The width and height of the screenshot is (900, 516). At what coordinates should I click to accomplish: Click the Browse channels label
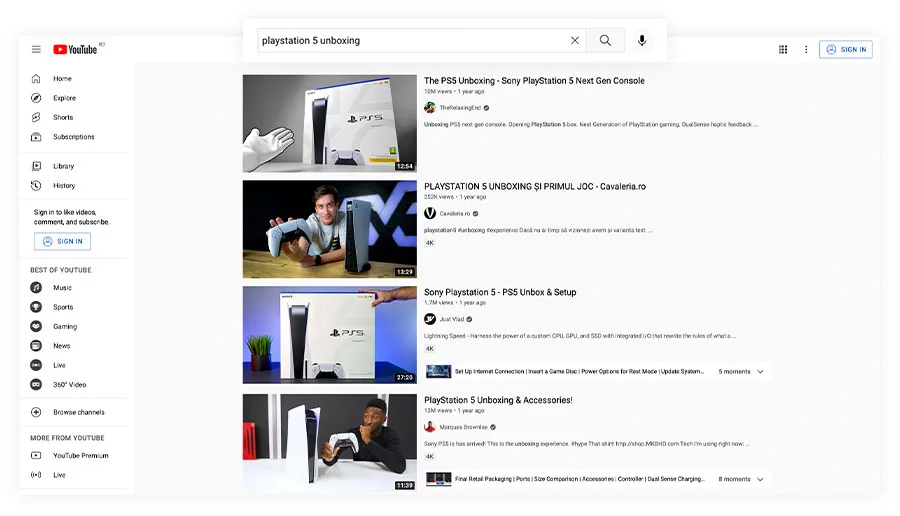[x=79, y=412]
